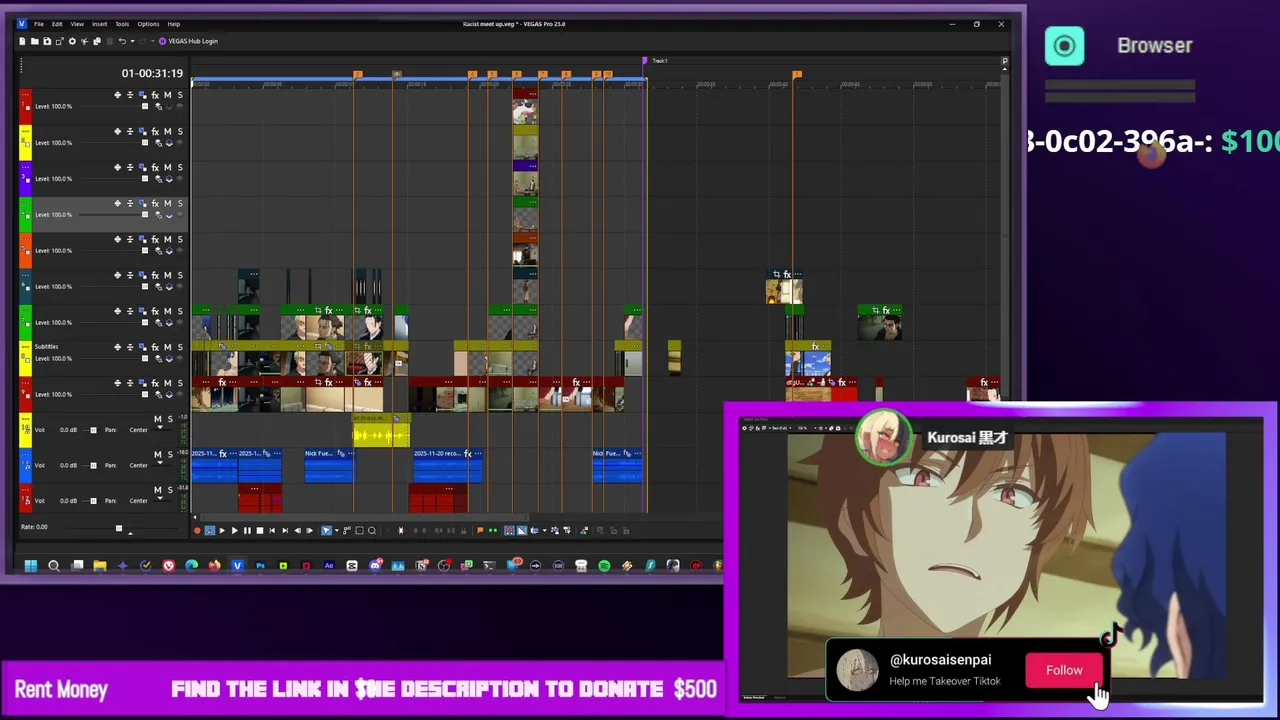1280x720 pixels.
Task: Click track motion icon on track 5
Action: [117, 239]
